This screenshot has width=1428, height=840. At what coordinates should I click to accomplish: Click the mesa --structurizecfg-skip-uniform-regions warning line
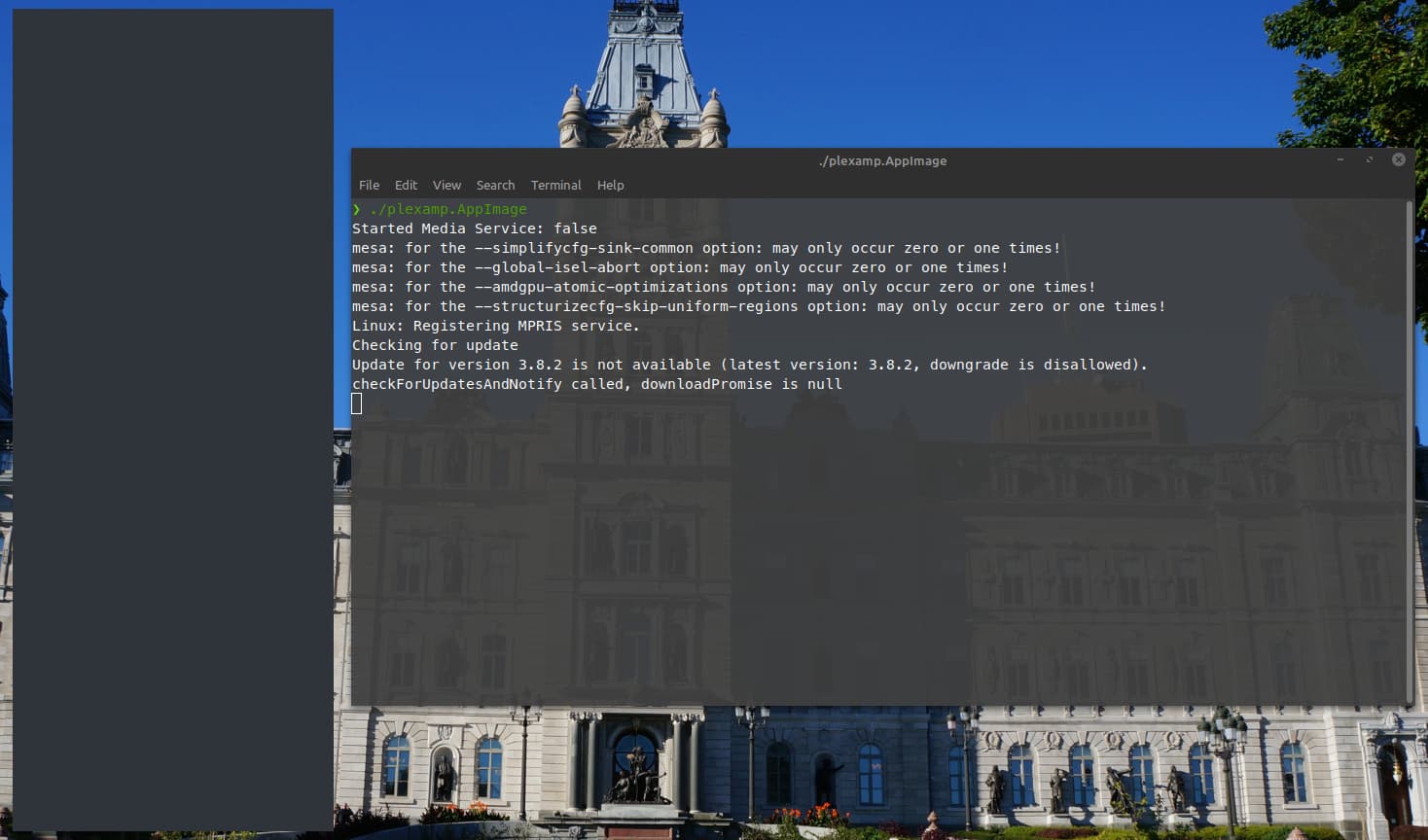(759, 306)
